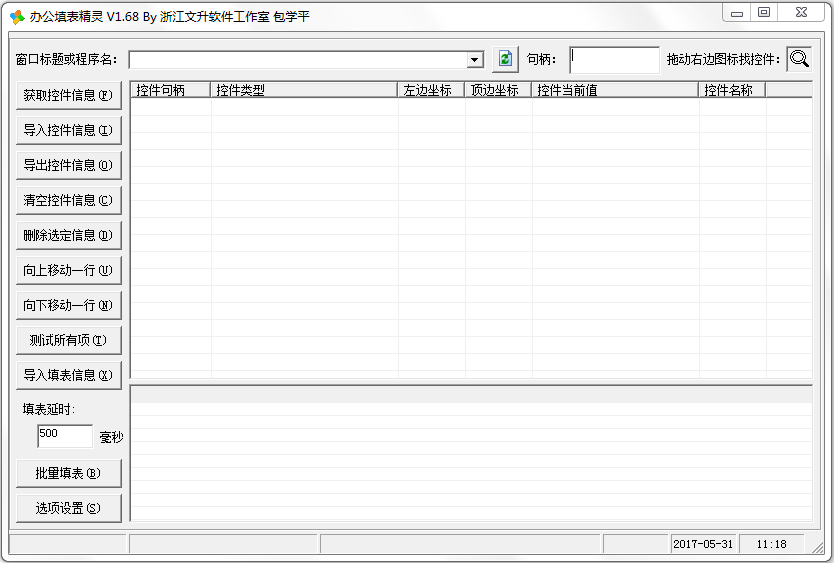Click the time 11:18 in status bar
This screenshot has height=563, width=834.
pos(771,544)
